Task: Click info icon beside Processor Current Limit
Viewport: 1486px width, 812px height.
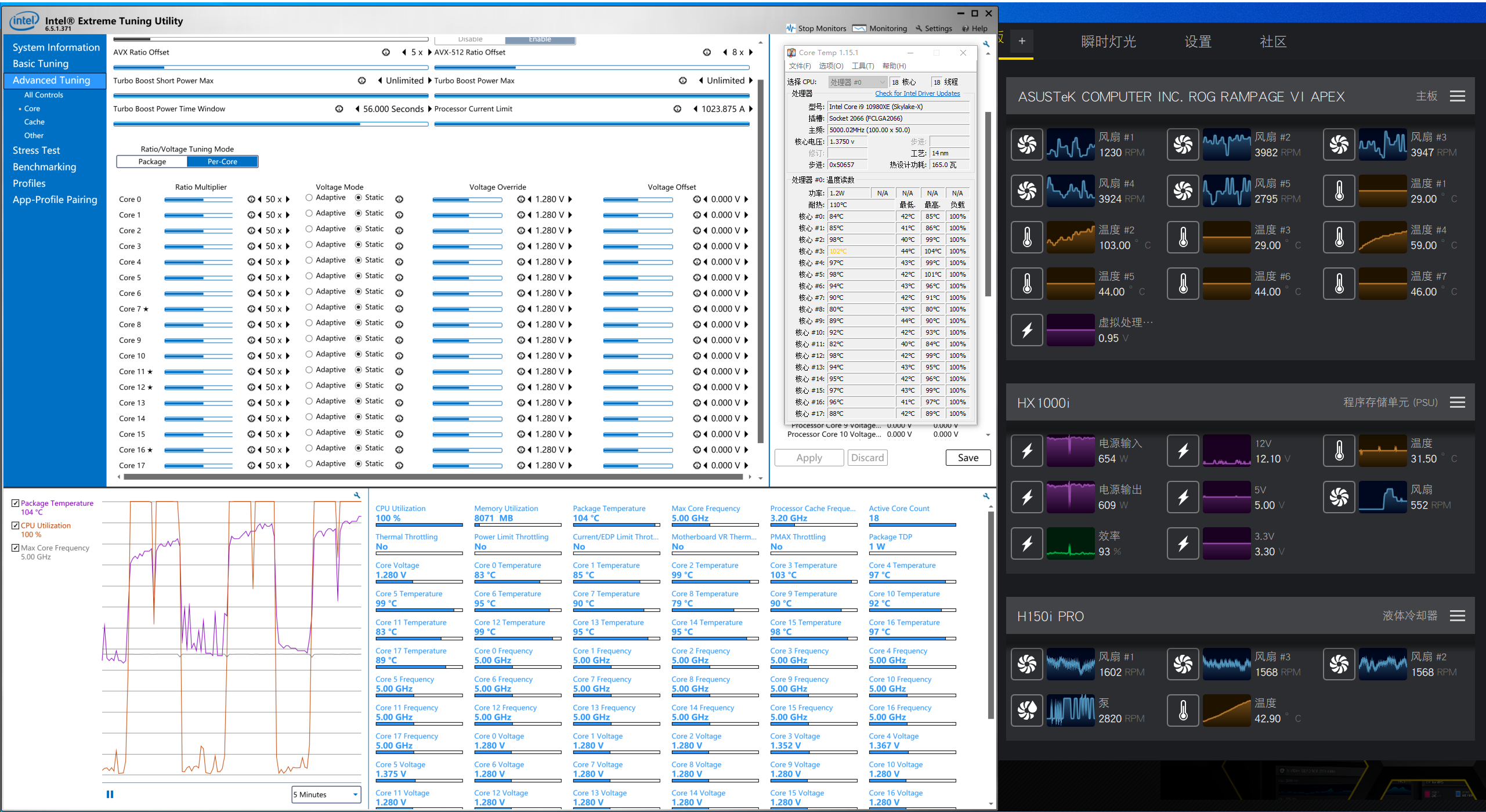Action: pos(677,109)
